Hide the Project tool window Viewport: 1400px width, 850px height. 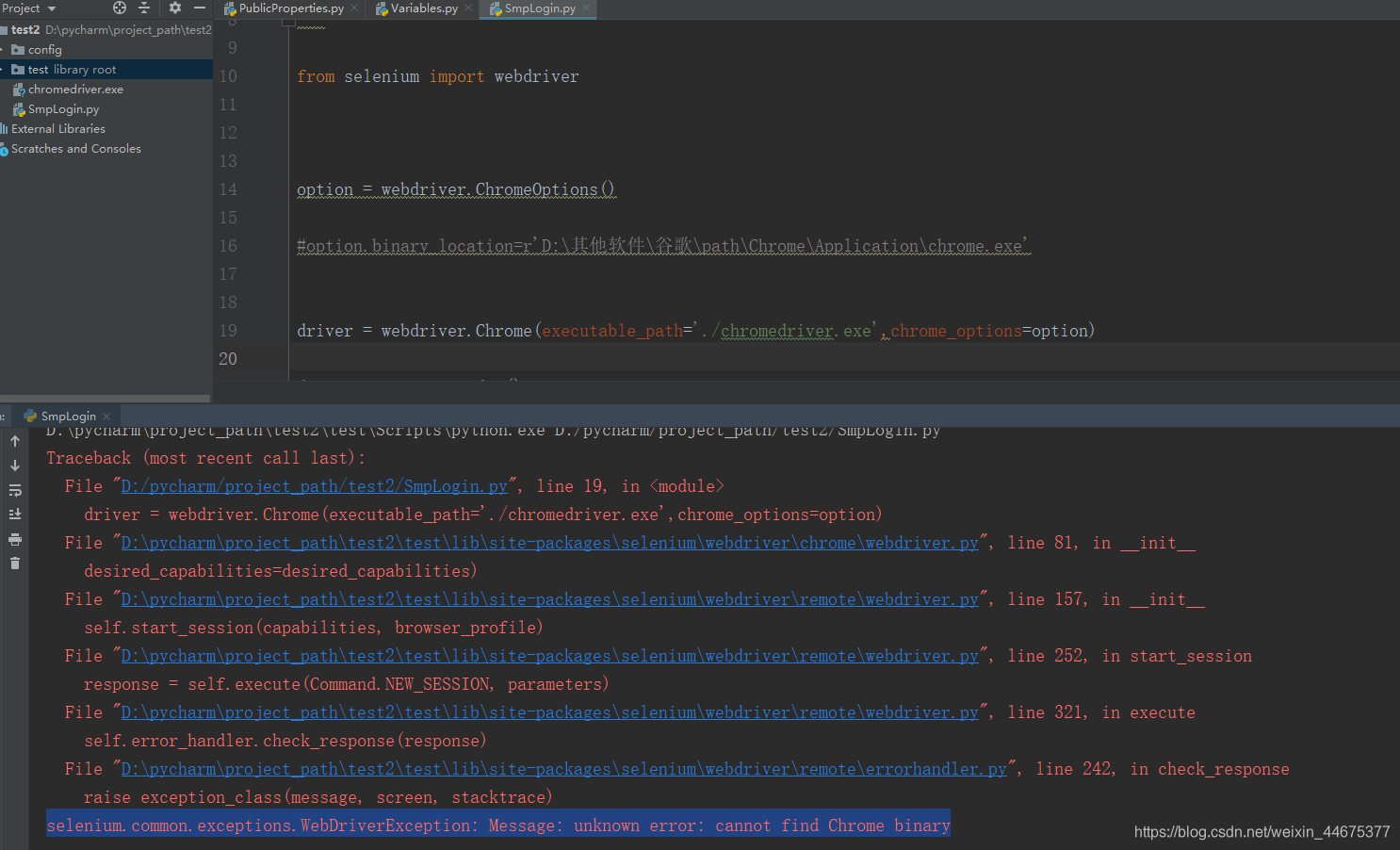tap(200, 8)
